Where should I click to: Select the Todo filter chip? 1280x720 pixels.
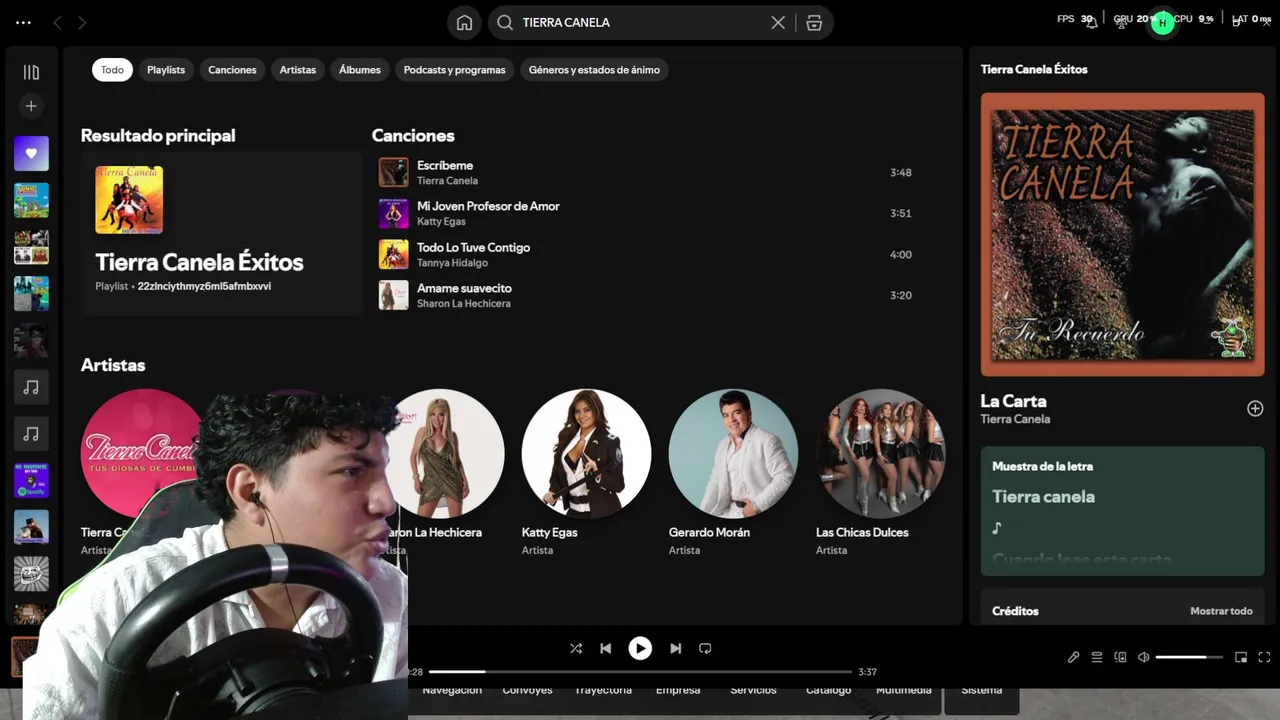[x=112, y=70]
